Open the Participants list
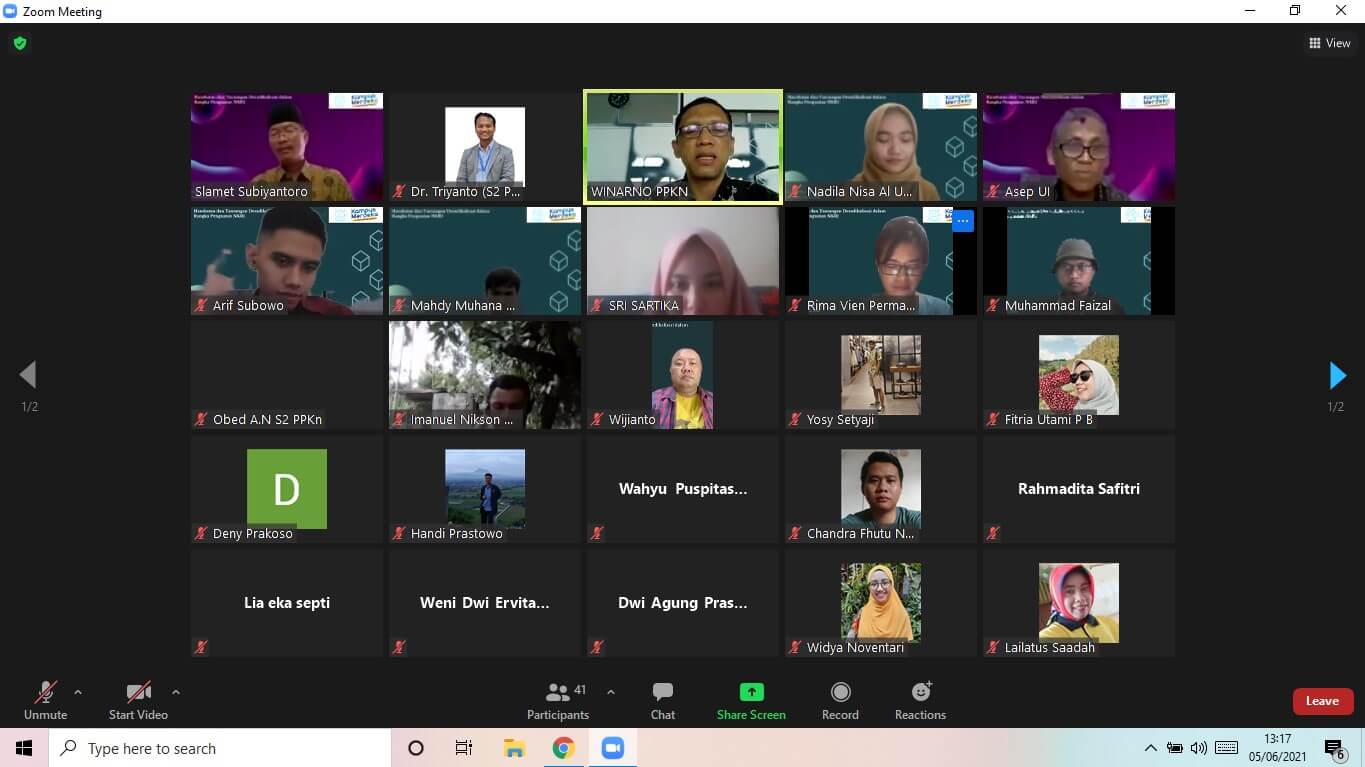Viewport: 1365px width, 767px height. pyautogui.click(x=558, y=700)
